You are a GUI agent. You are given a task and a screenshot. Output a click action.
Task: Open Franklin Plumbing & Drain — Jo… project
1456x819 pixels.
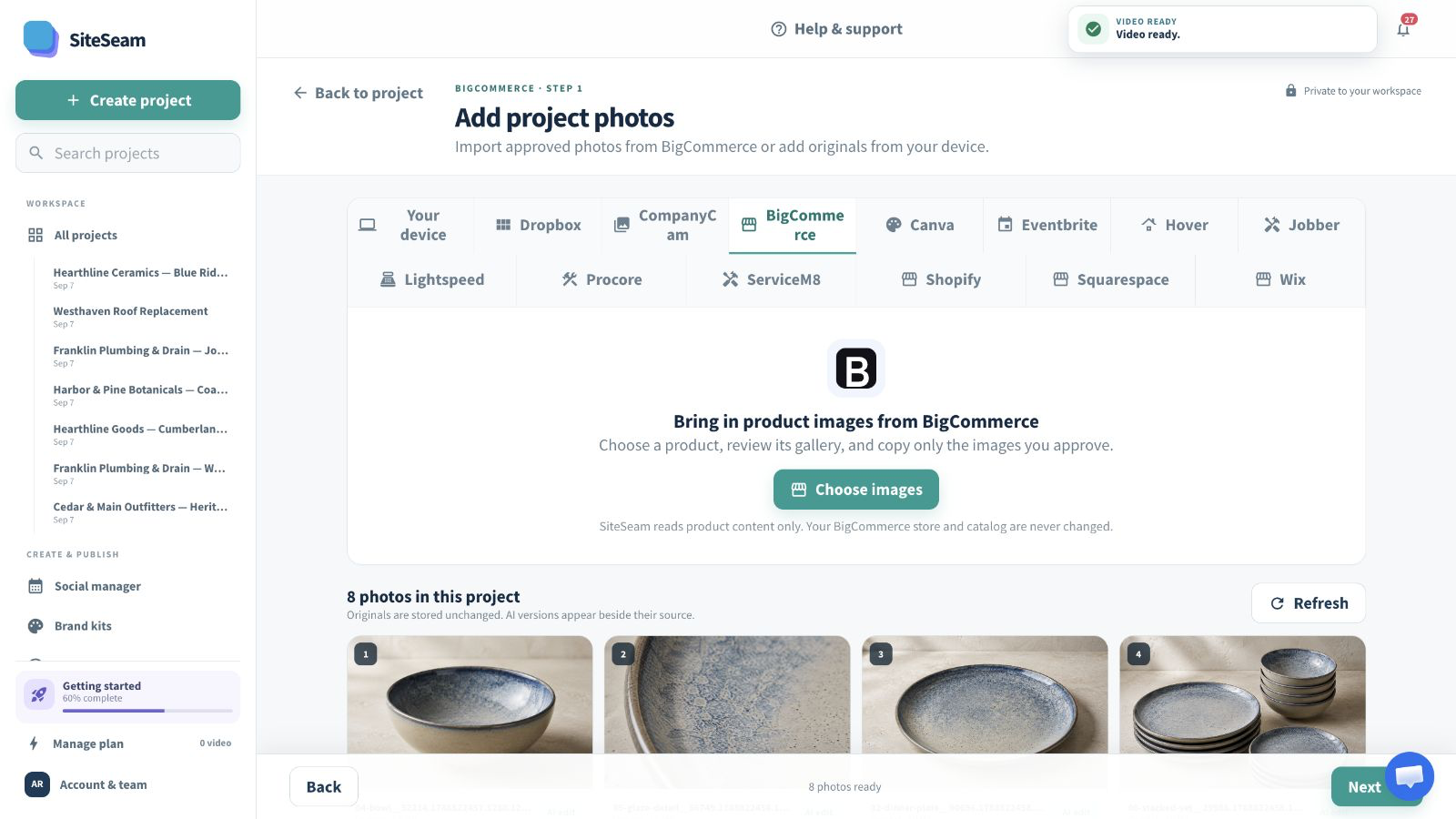pos(140,356)
